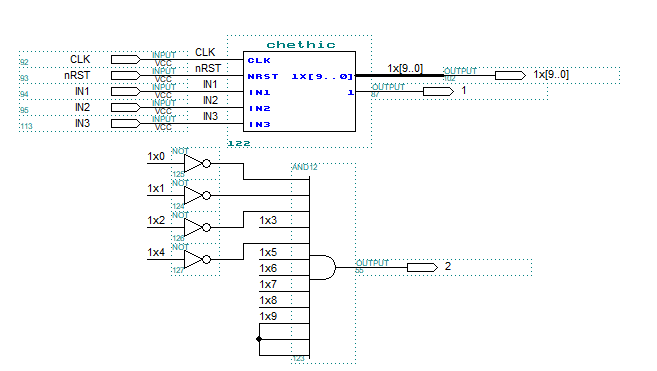Image resolution: width=657 pixels, height=371 pixels.
Task: Click the wire junction dot below 1x9
Action: tap(259, 339)
